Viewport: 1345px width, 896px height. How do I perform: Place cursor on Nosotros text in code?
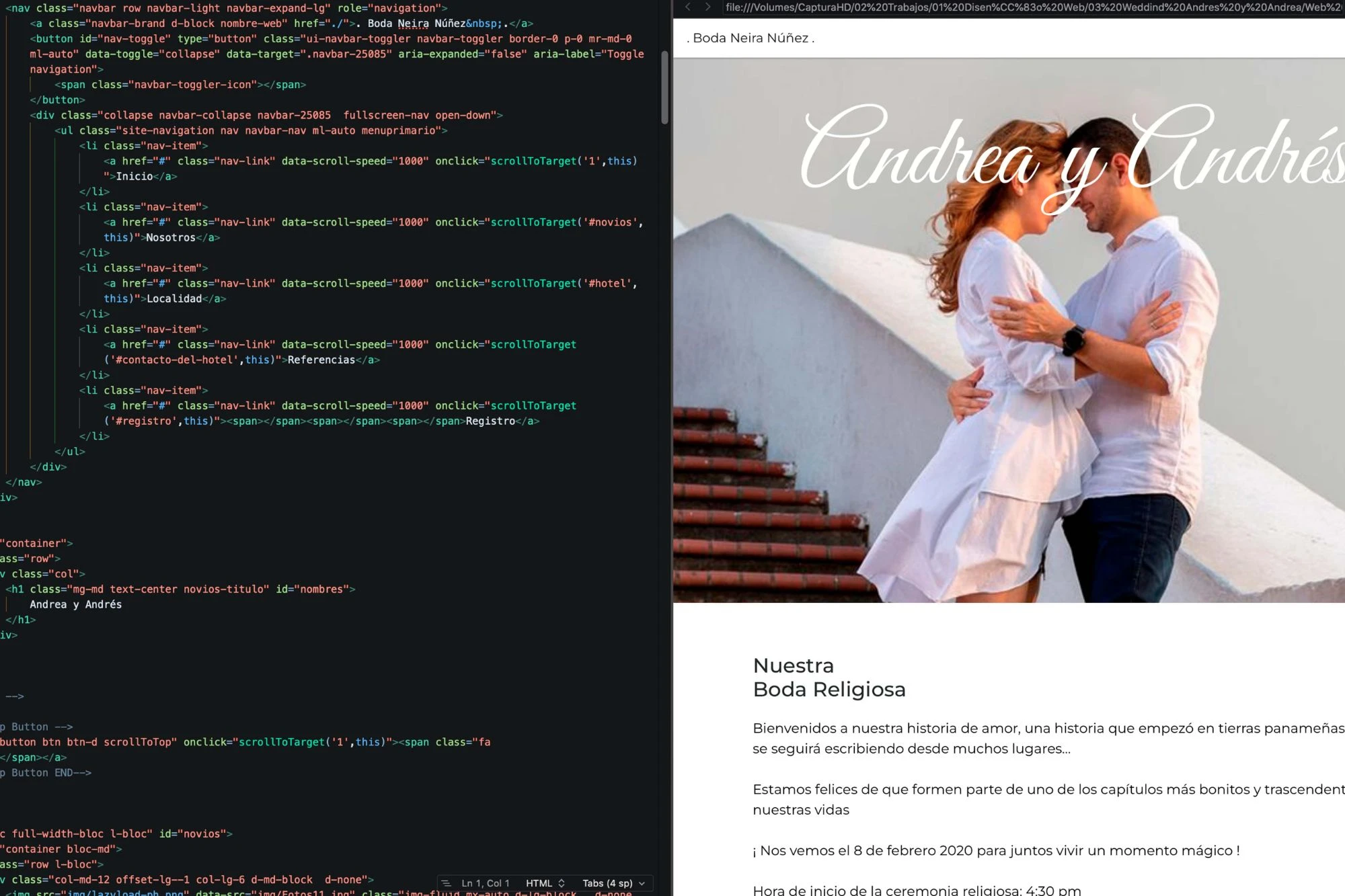click(170, 237)
